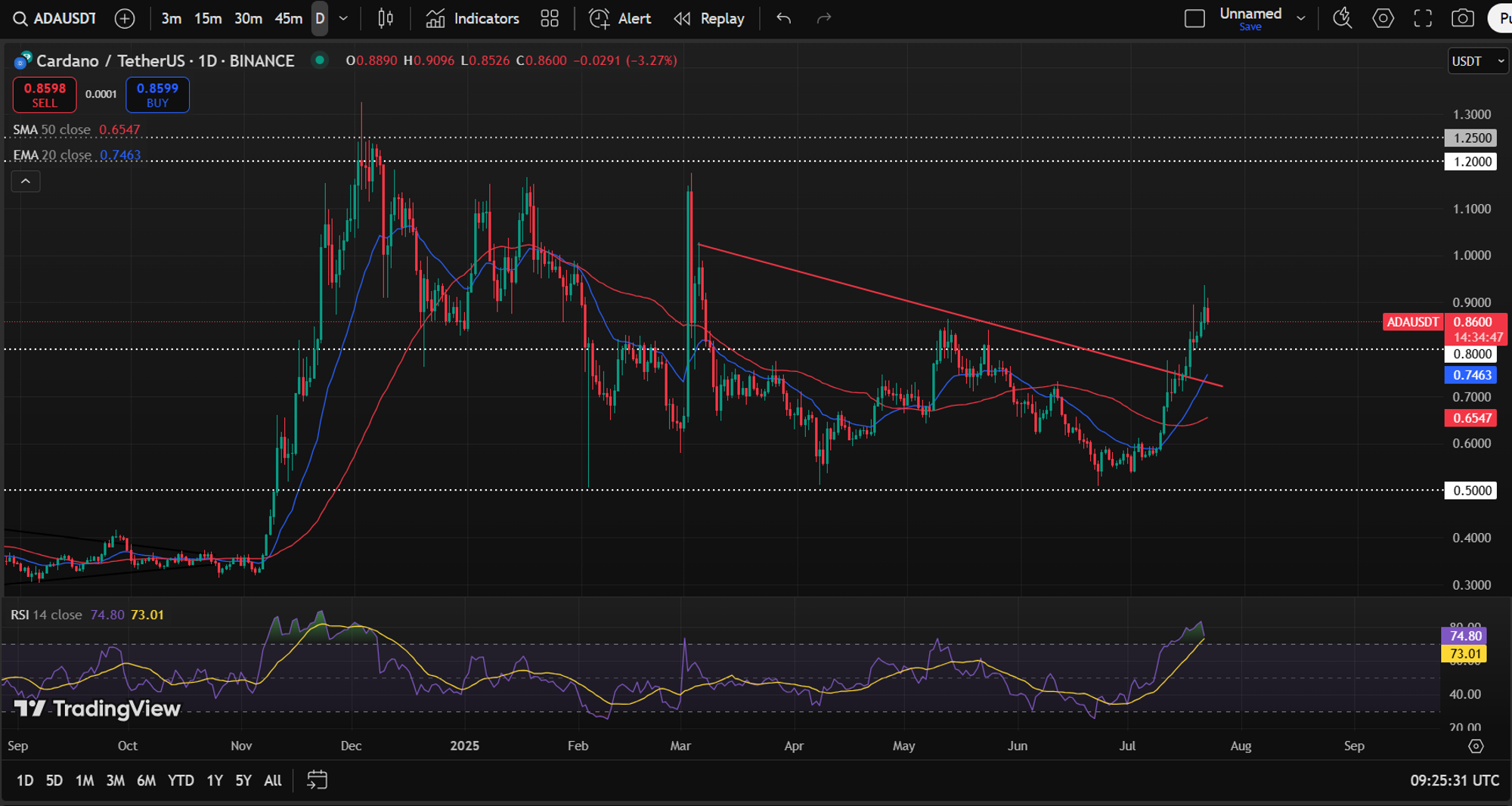Viewport: 1512px width, 806px height.
Task: Collapse the indicator legend with the chevron
Action: click(x=26, y=181)
